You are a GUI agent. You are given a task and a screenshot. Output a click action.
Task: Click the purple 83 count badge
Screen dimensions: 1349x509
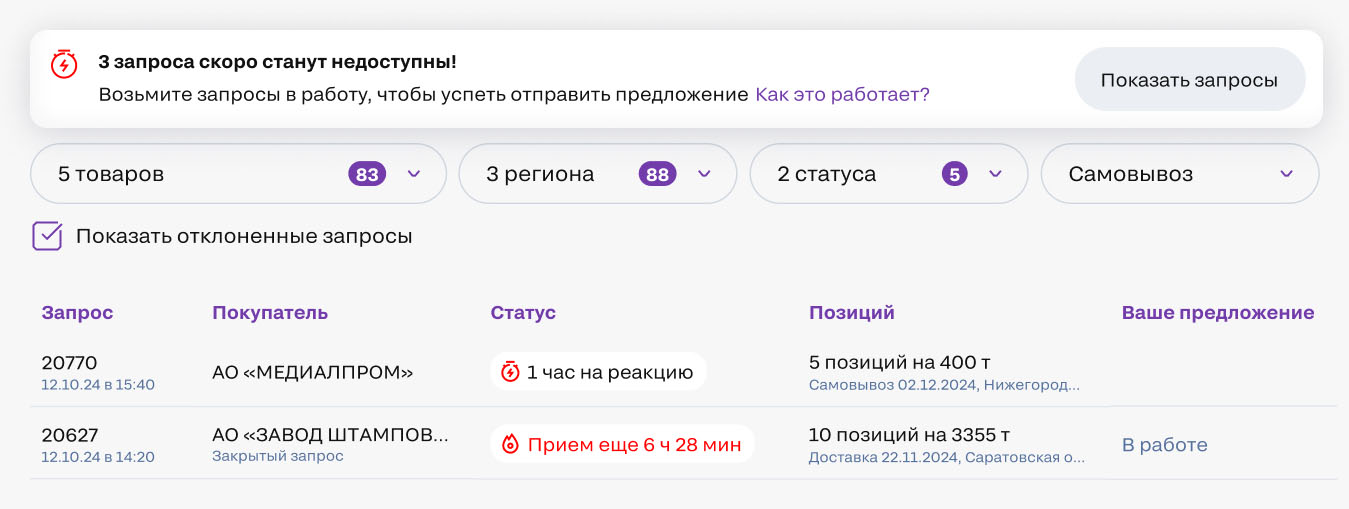[367, 174]
